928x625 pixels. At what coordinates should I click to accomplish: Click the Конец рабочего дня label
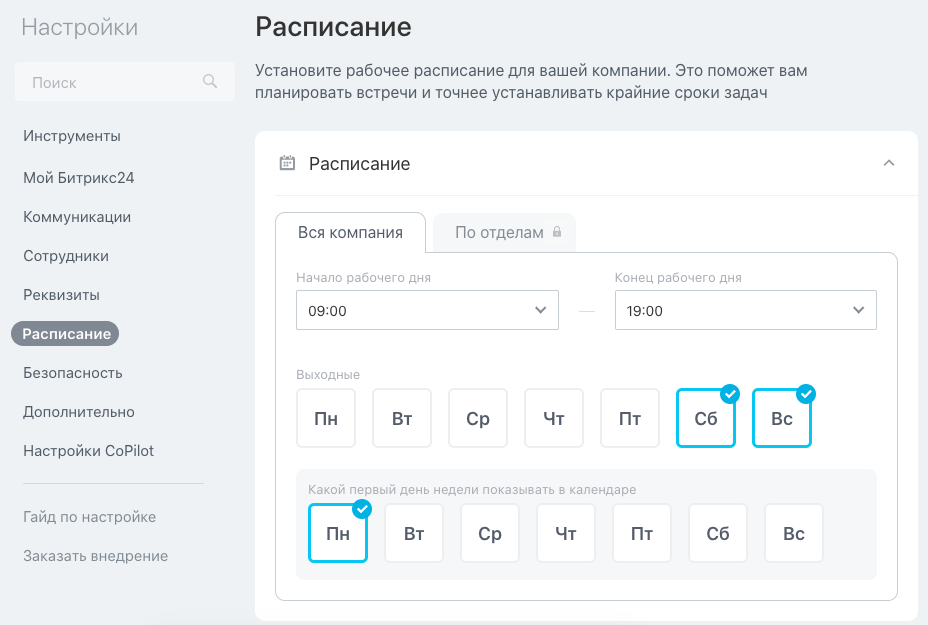(x=678, y=278)
